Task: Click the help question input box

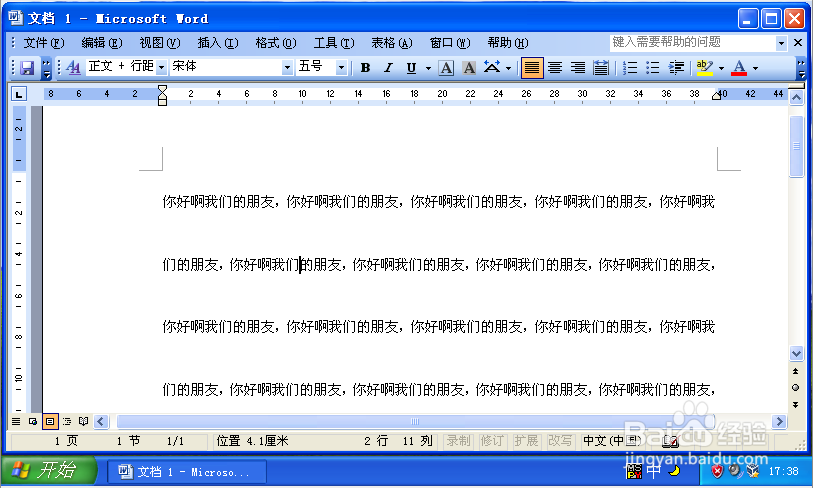Action: coord(693,43)
